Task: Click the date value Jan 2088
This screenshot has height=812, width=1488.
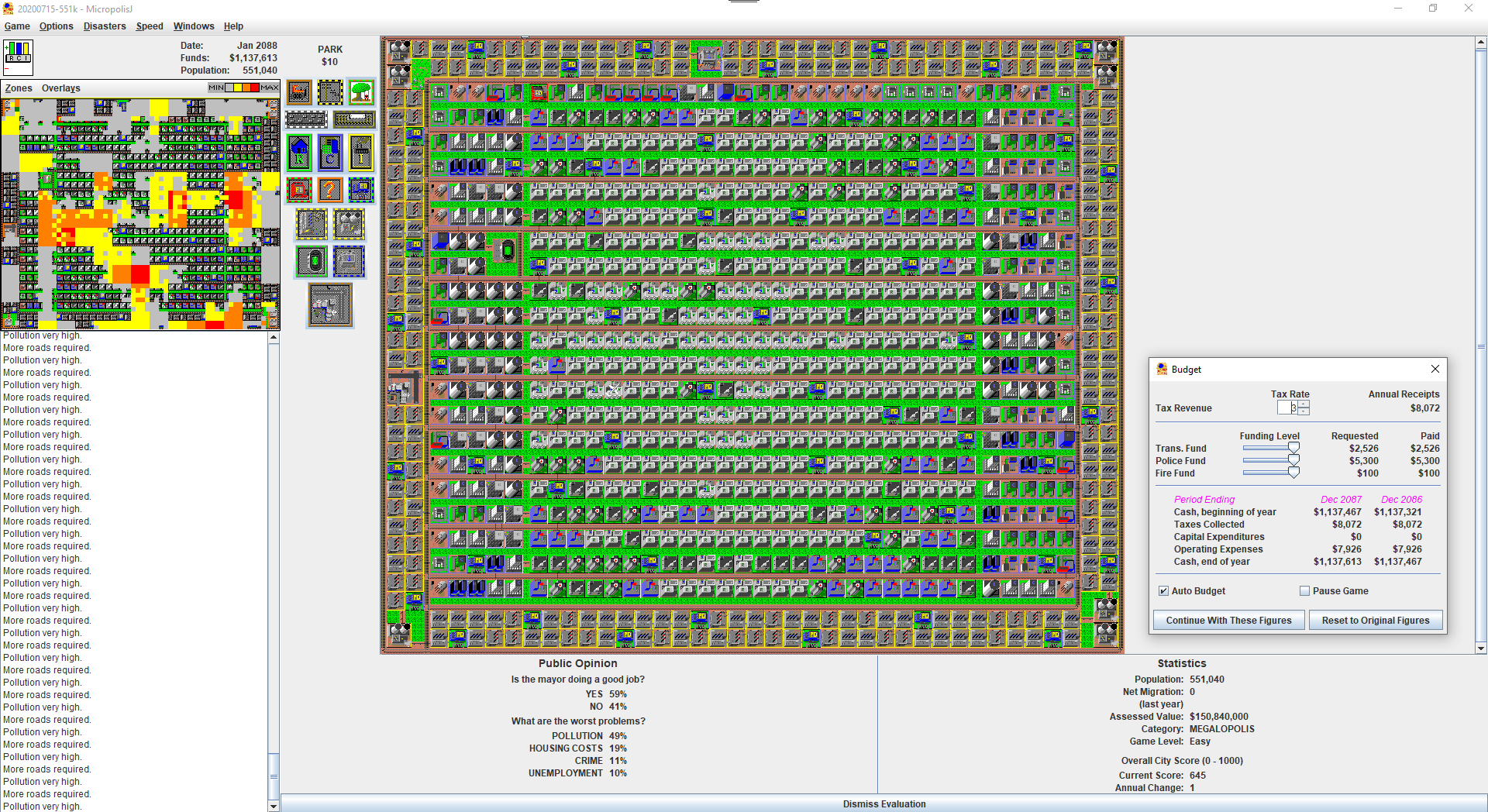Action: (x=257, y=46)
